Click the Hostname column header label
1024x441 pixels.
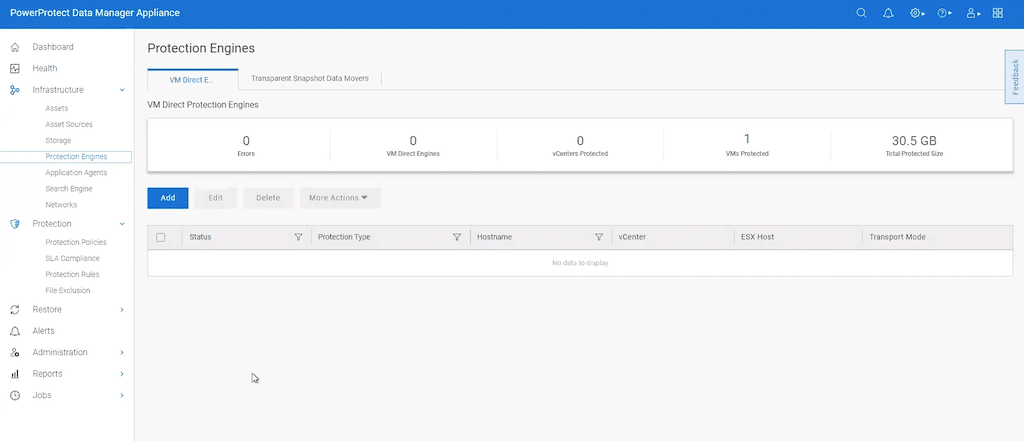tap(494, 237)
